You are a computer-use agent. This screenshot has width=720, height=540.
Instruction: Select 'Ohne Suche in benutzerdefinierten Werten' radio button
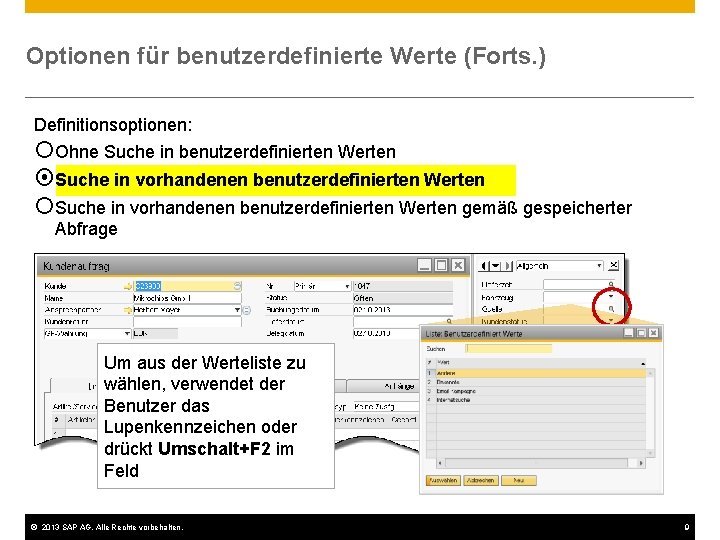pos(45,150)
